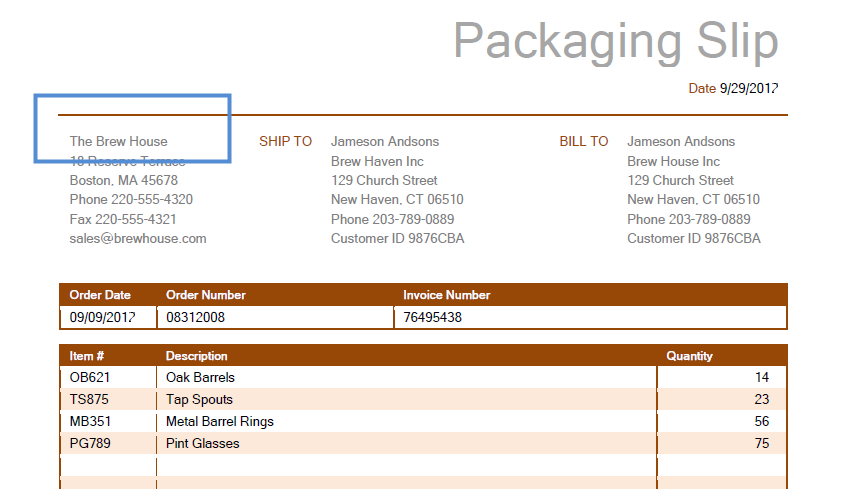Image resolution: width=846 pixels, height=489 pixels.
Task: Click the invoice number cell 76495438
Action: pos(433,318)
